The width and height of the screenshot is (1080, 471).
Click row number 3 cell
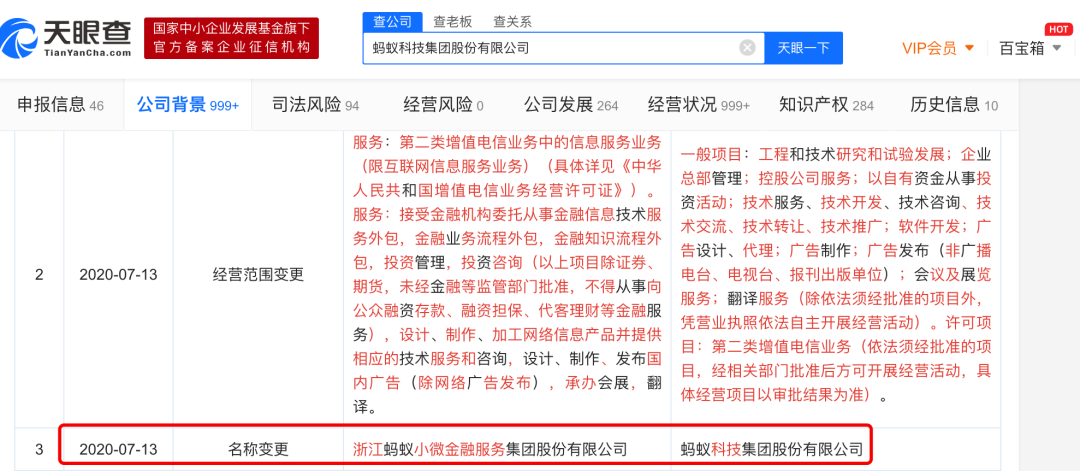click(39, 450)
